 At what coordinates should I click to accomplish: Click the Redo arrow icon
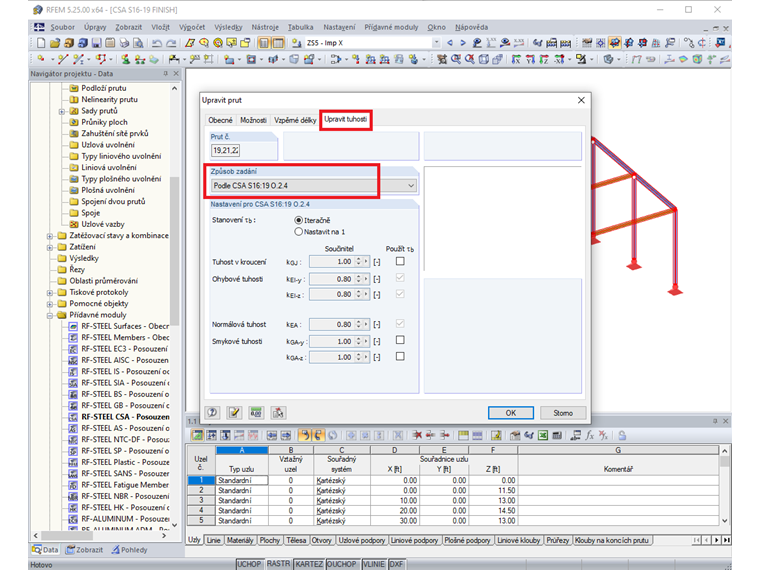[171, 43]
